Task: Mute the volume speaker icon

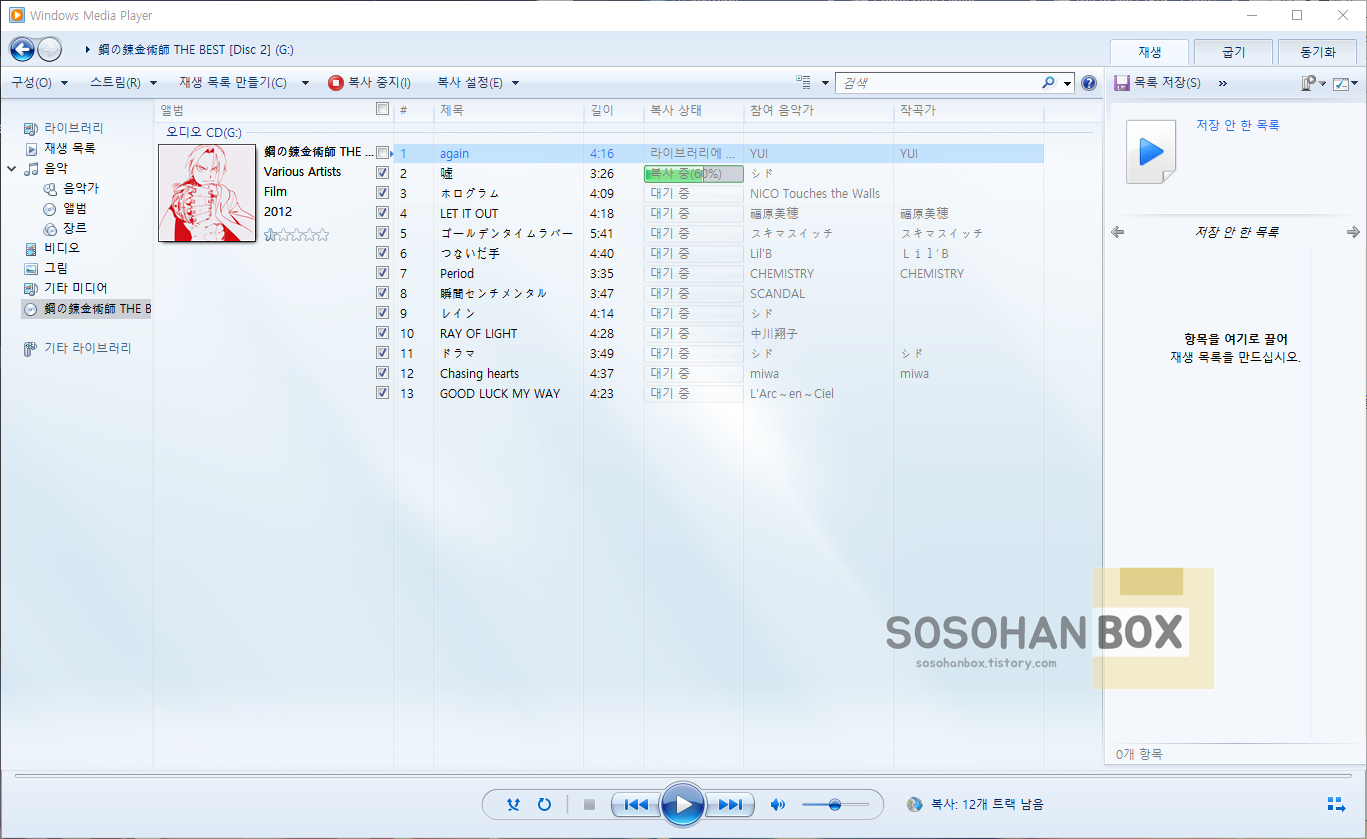Action: [778, 804]
